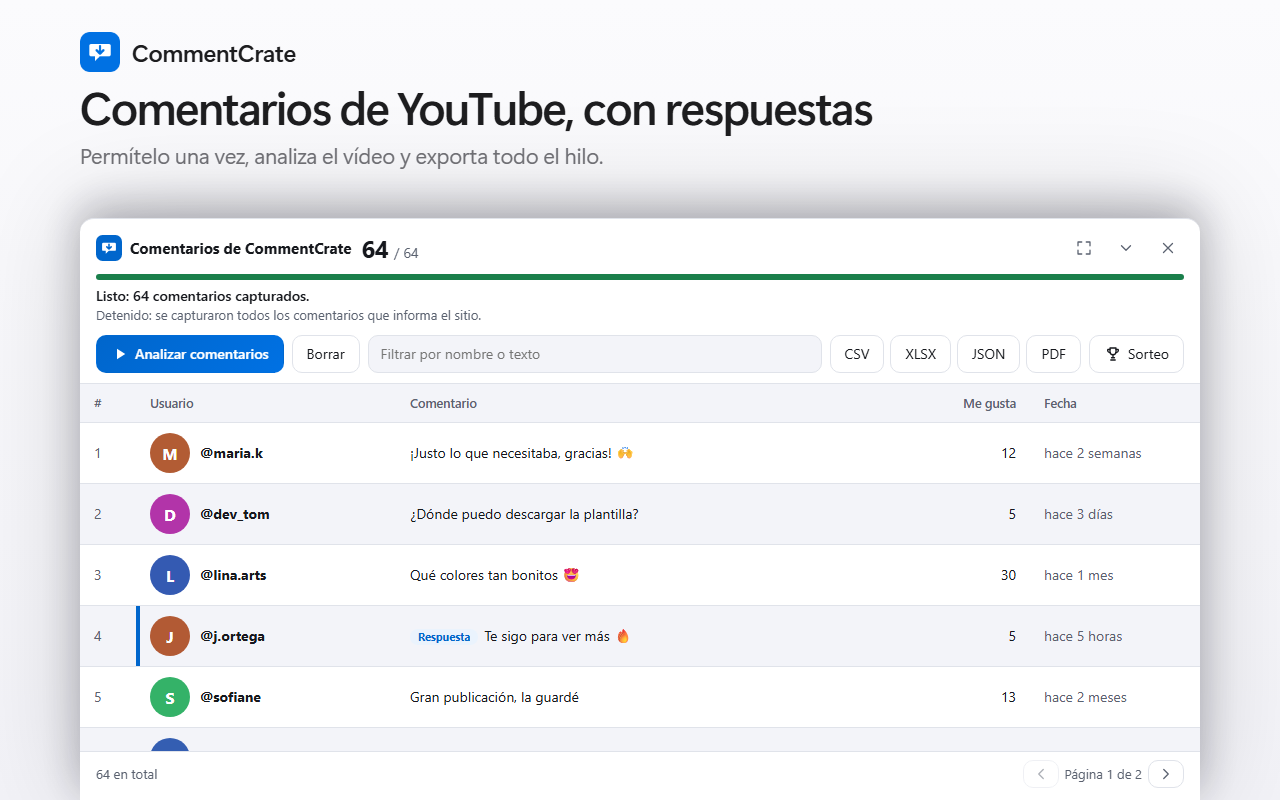
Task: Click the 'Página 1 de 2' indicator
Action: (1103, 774)
